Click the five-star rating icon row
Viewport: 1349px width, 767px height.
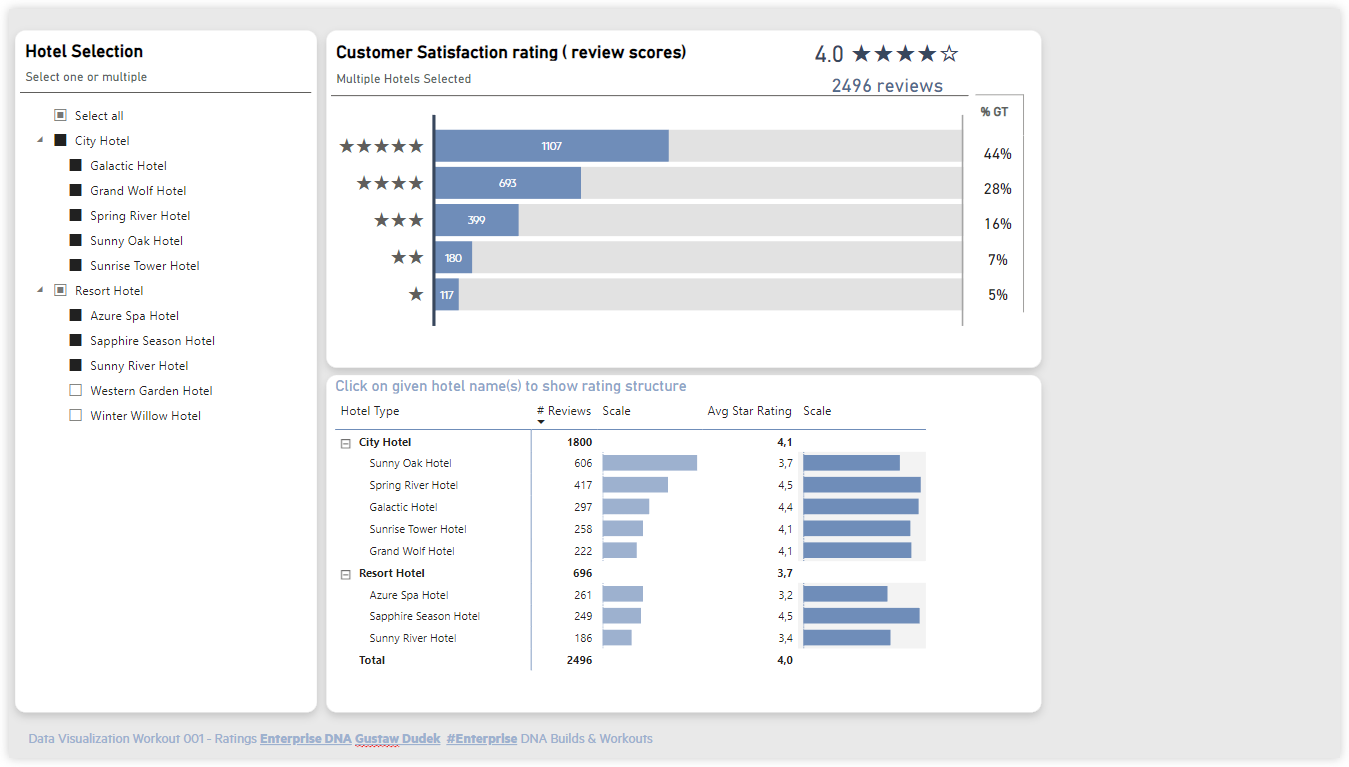381,146
